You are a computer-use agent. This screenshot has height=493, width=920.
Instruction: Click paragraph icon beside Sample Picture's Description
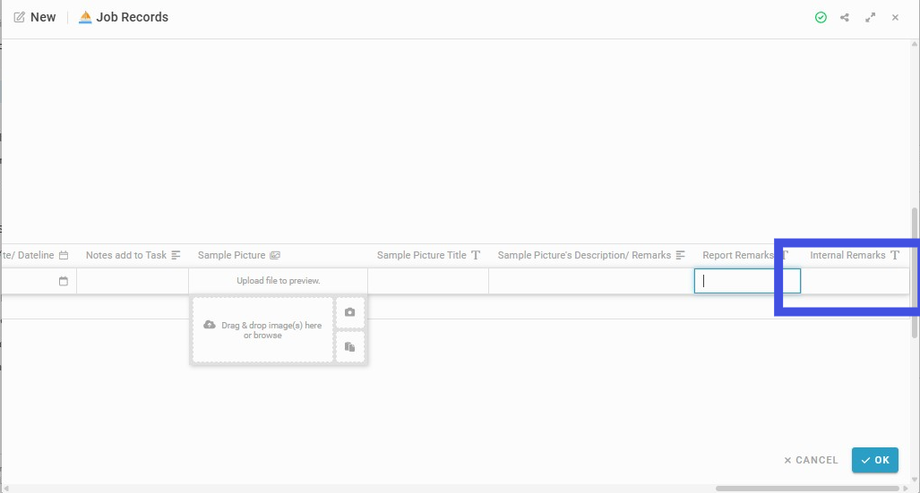coord(680,255)
